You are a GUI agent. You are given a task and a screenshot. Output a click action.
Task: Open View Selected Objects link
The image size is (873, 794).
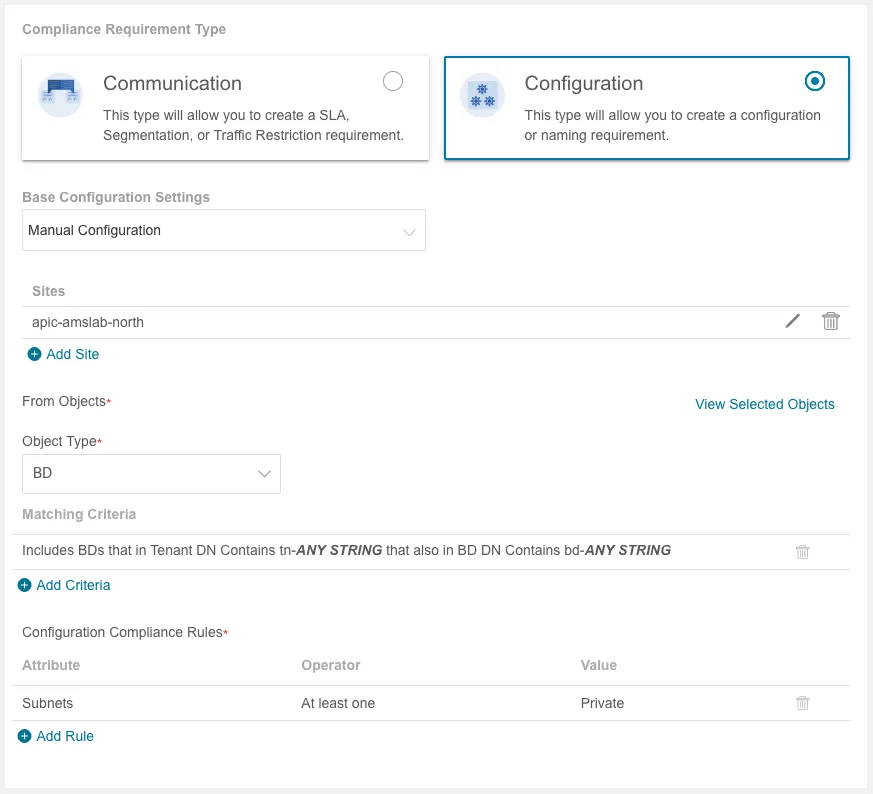click(764, 404)
